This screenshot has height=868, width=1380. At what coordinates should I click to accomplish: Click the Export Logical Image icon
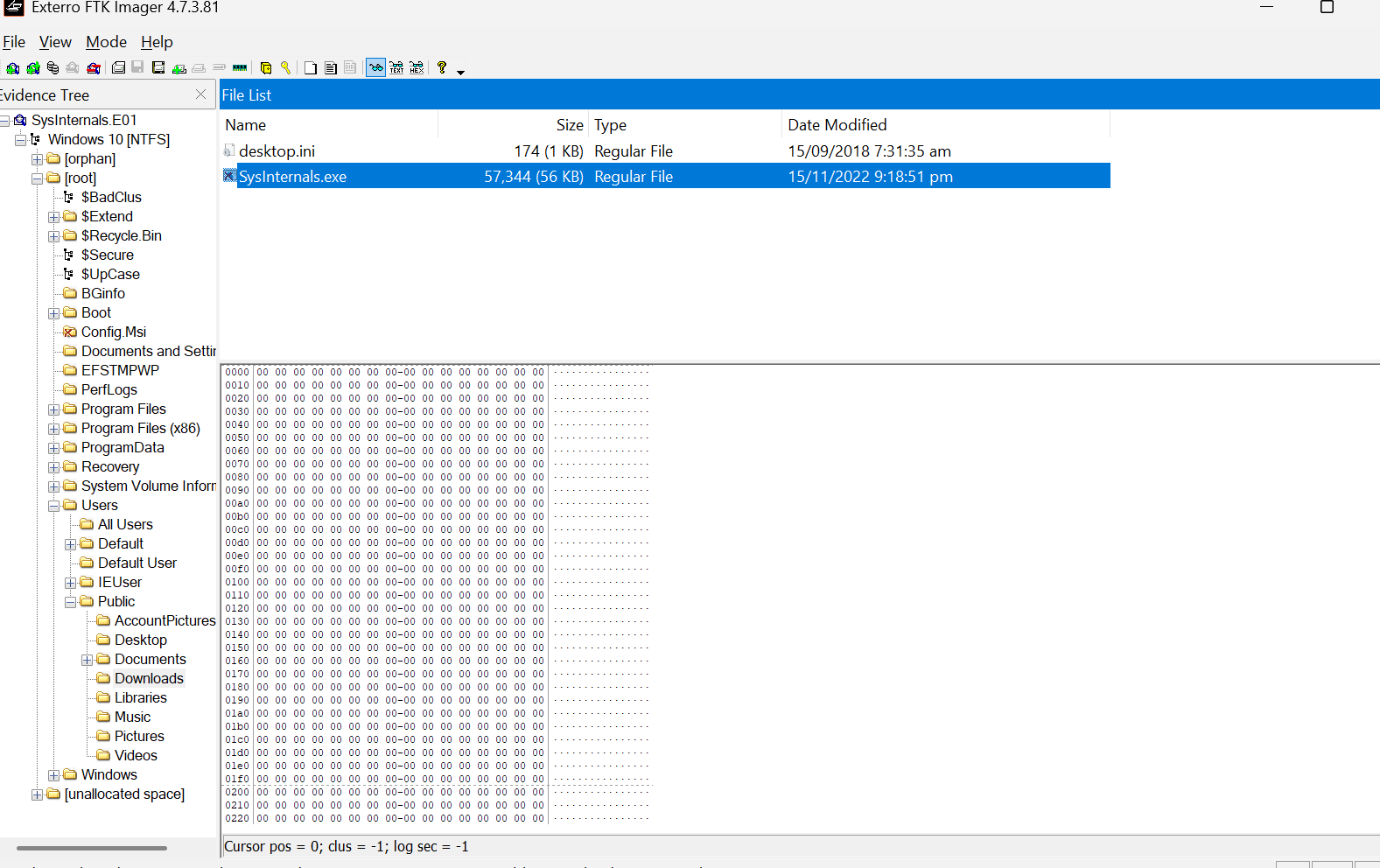158,67
